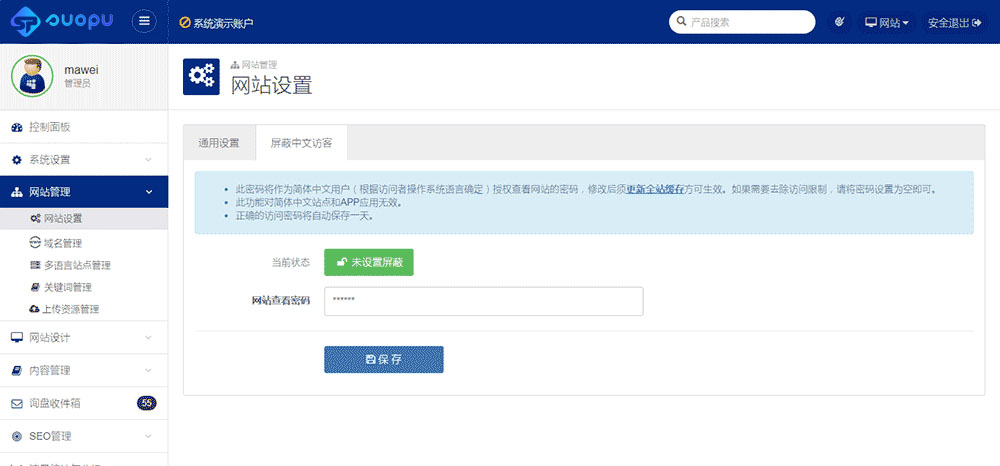Click the mawei user avatar
The image size is (1000, 466).
pos(32,76)
